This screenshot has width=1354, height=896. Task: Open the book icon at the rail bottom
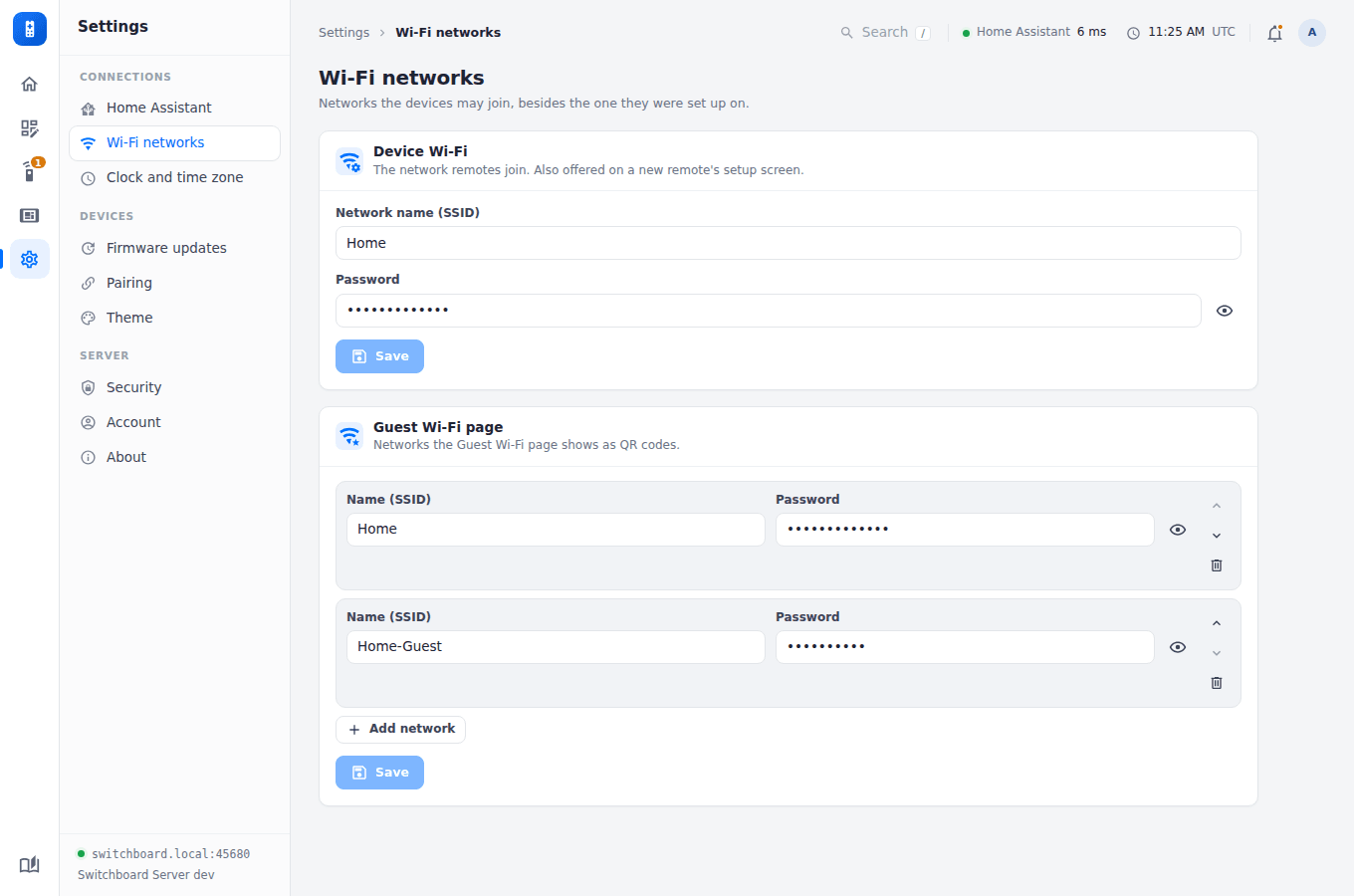(x=30, y=864)
